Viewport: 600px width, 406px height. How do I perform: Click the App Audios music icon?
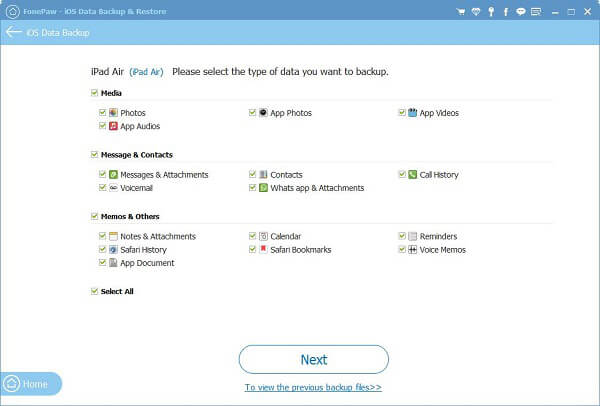[x=113, y=126]
